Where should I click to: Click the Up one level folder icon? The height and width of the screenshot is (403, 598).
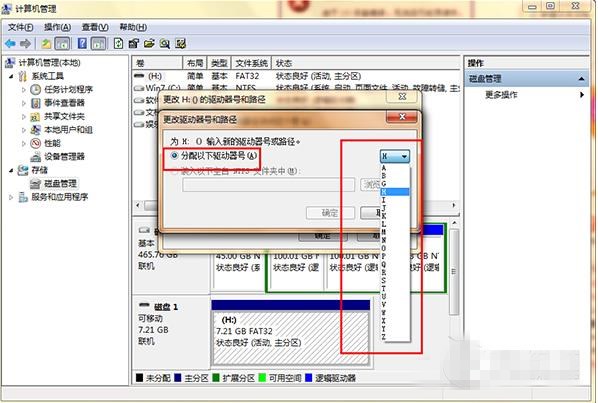tap(46, 44)
